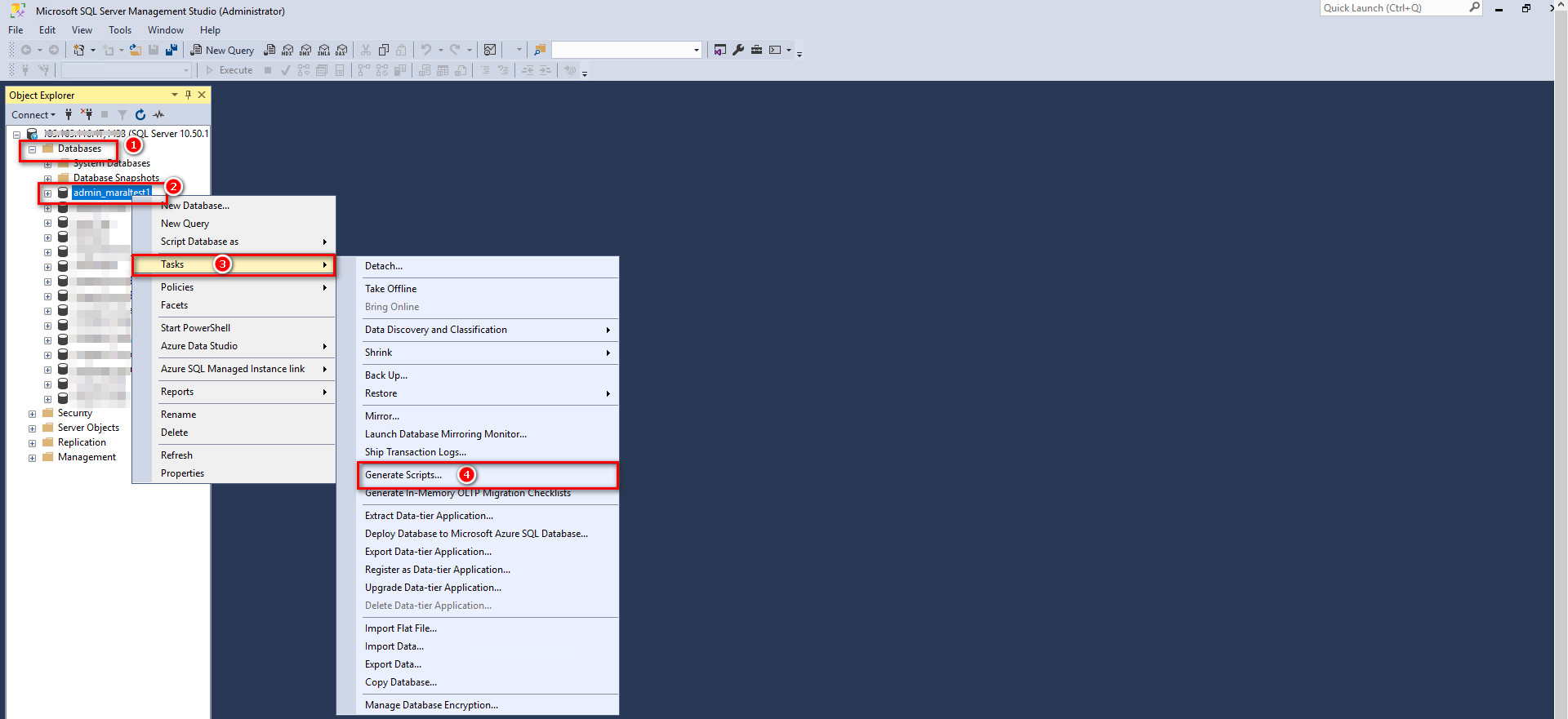Click the Toolbox icon
This screenshot has width=1568, height=719.
(756, 50)
